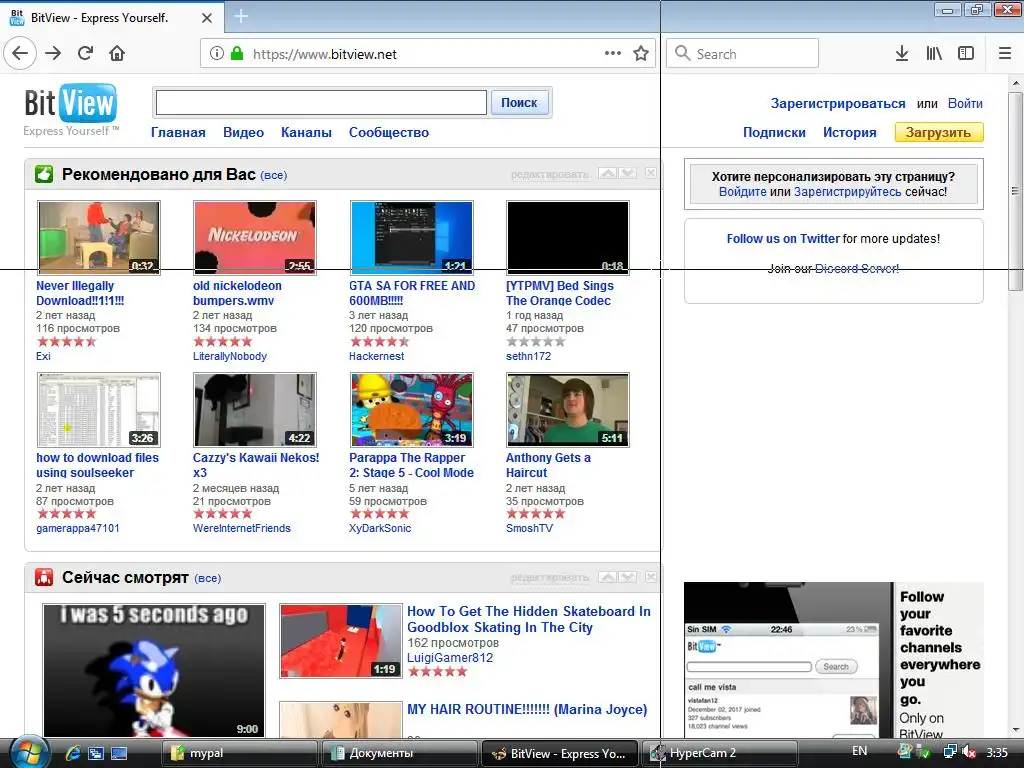
Task: Focus the BitView search text field
Action: [x=321, y=103]
